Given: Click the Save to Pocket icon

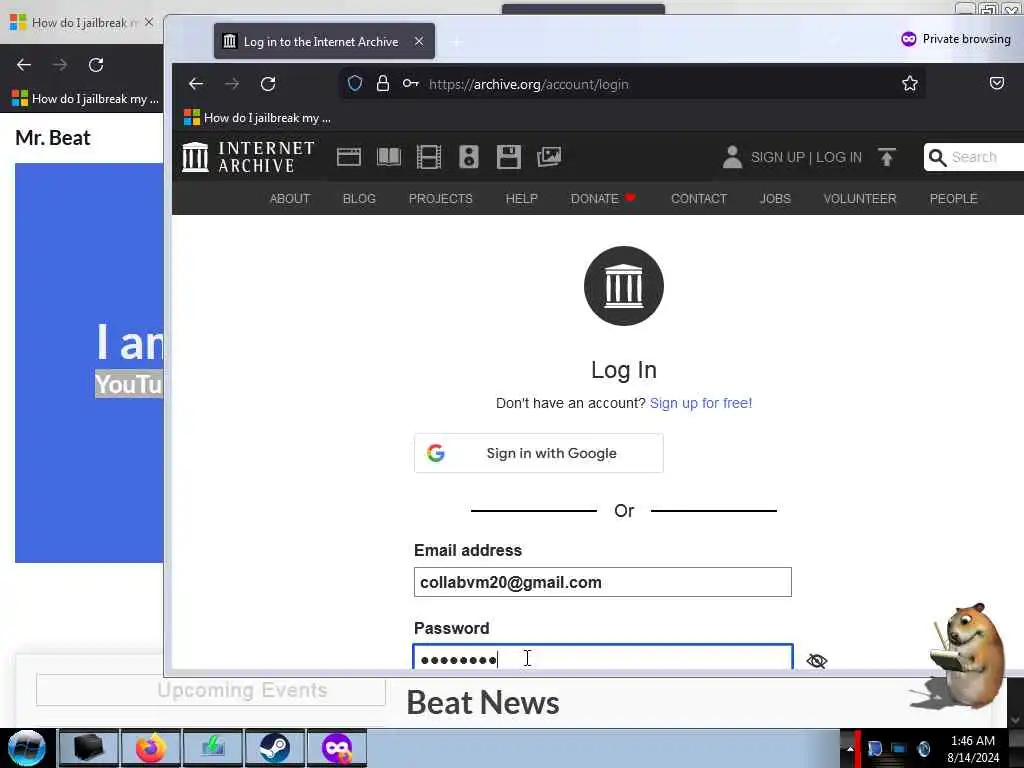Looking at the screenshot, I should click(997, 84).
